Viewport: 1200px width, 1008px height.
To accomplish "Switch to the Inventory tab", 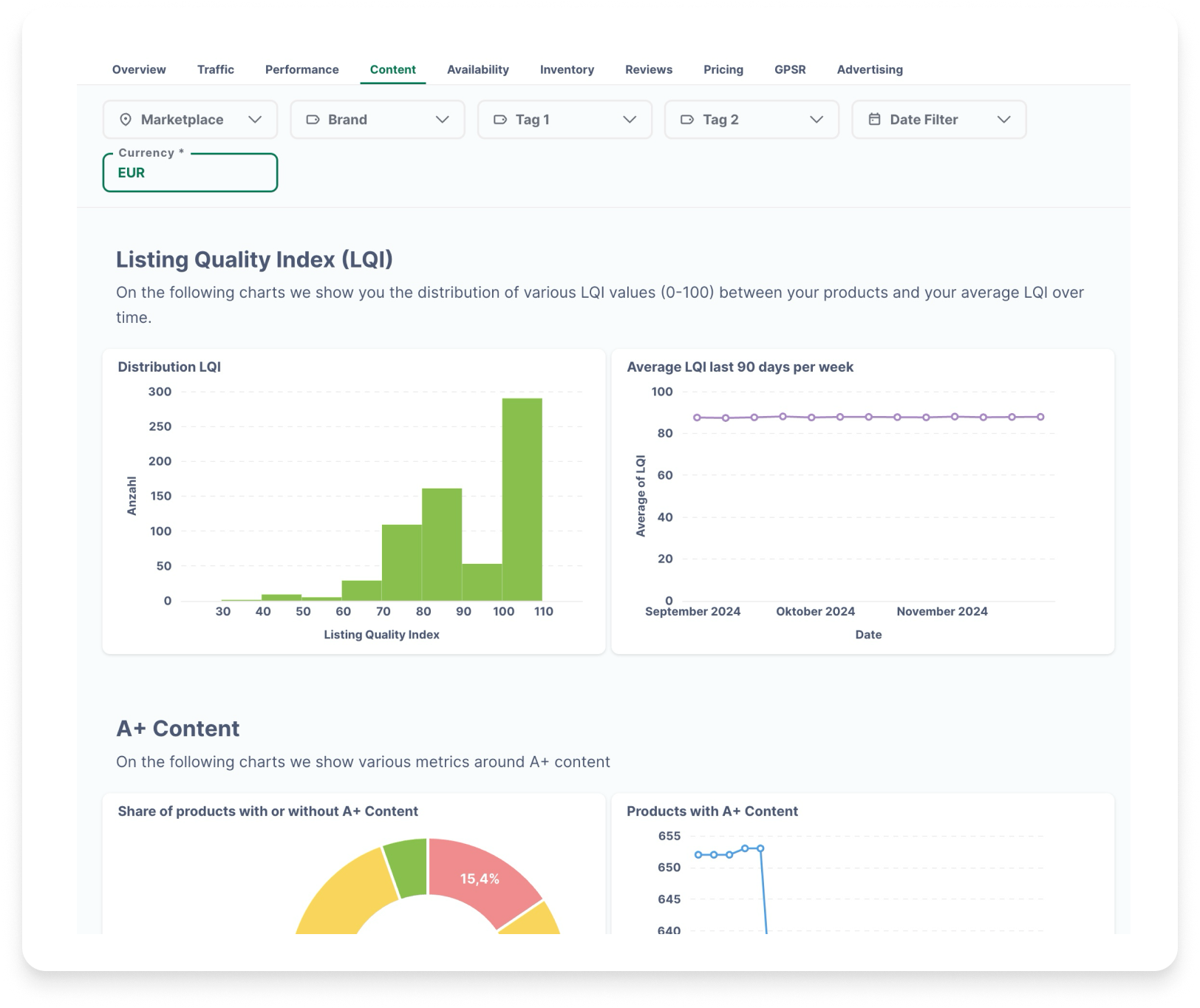I will [x=567, y=69].
